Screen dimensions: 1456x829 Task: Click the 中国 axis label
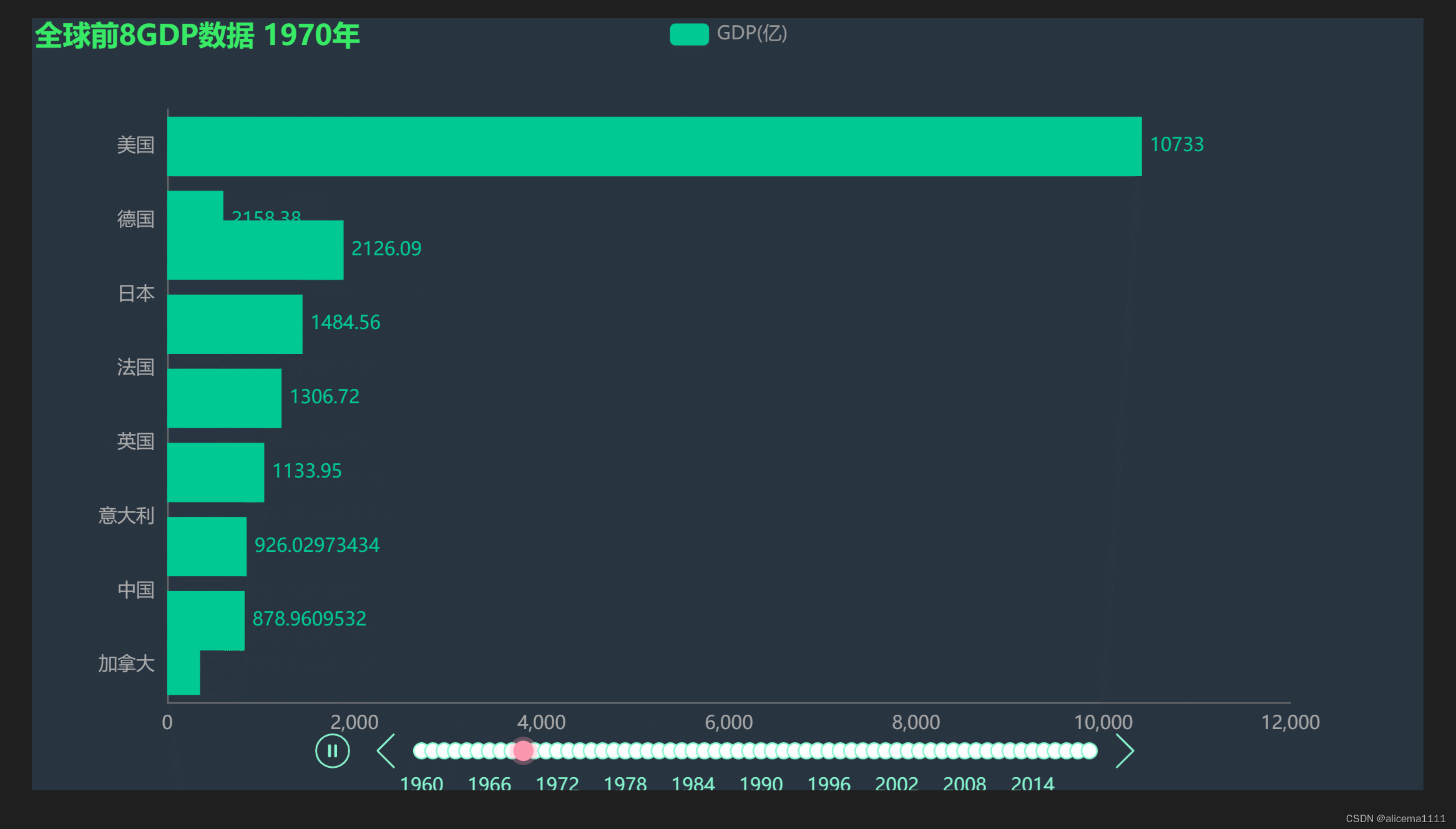(135, 590)
